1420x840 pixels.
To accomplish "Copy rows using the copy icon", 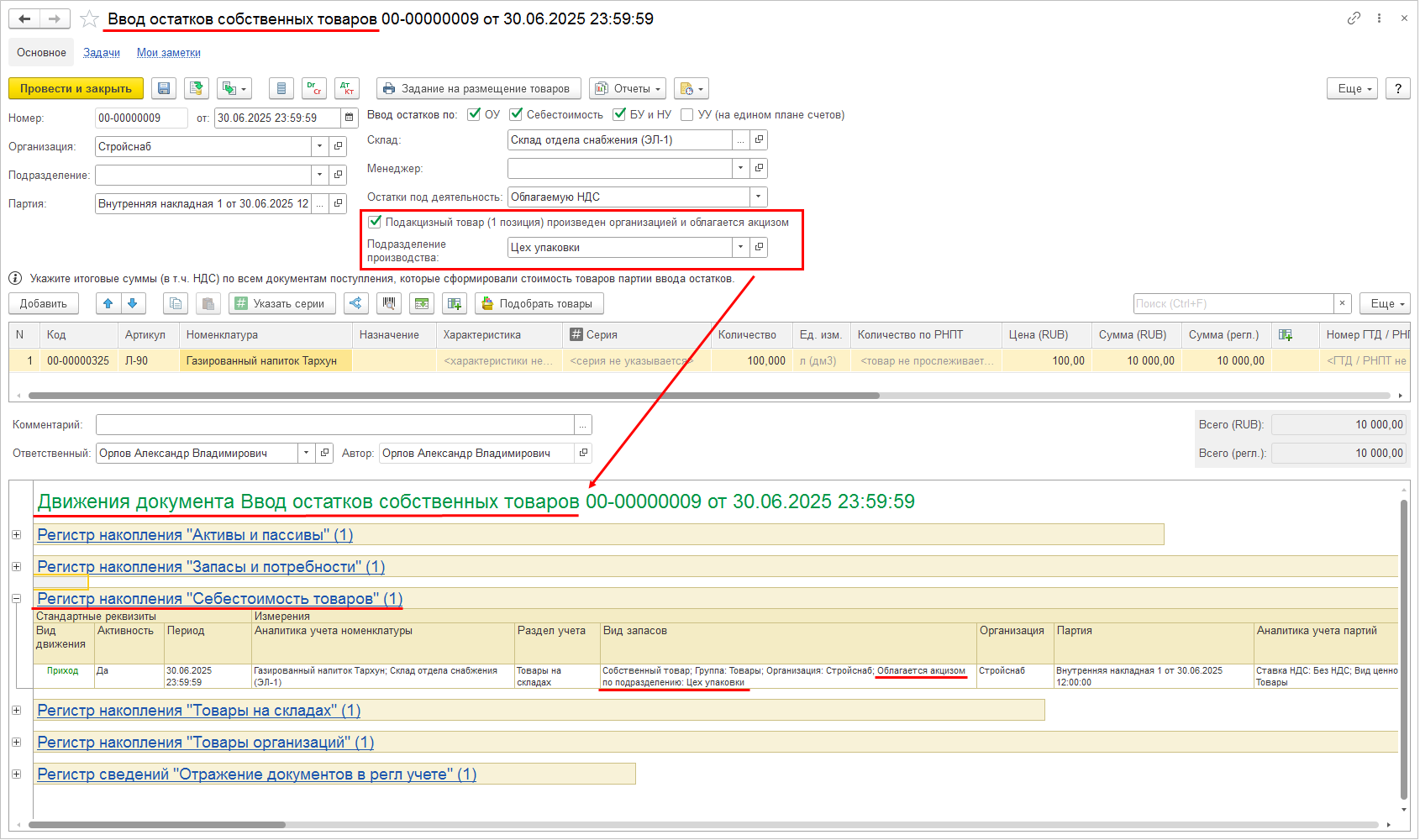I will pos(176,303).
